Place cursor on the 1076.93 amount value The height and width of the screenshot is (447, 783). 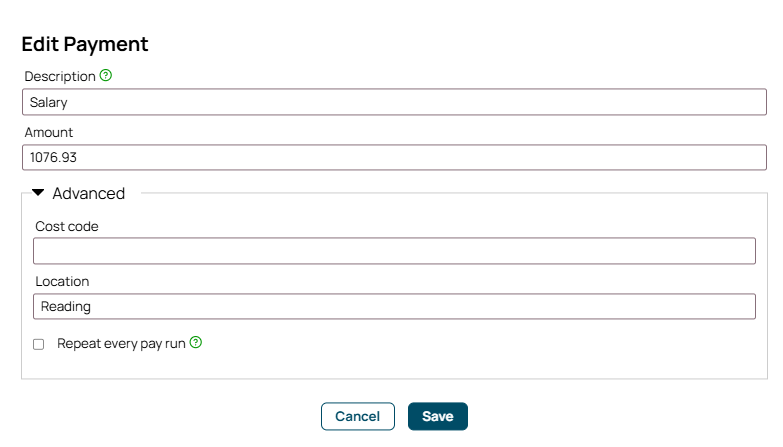53,157
